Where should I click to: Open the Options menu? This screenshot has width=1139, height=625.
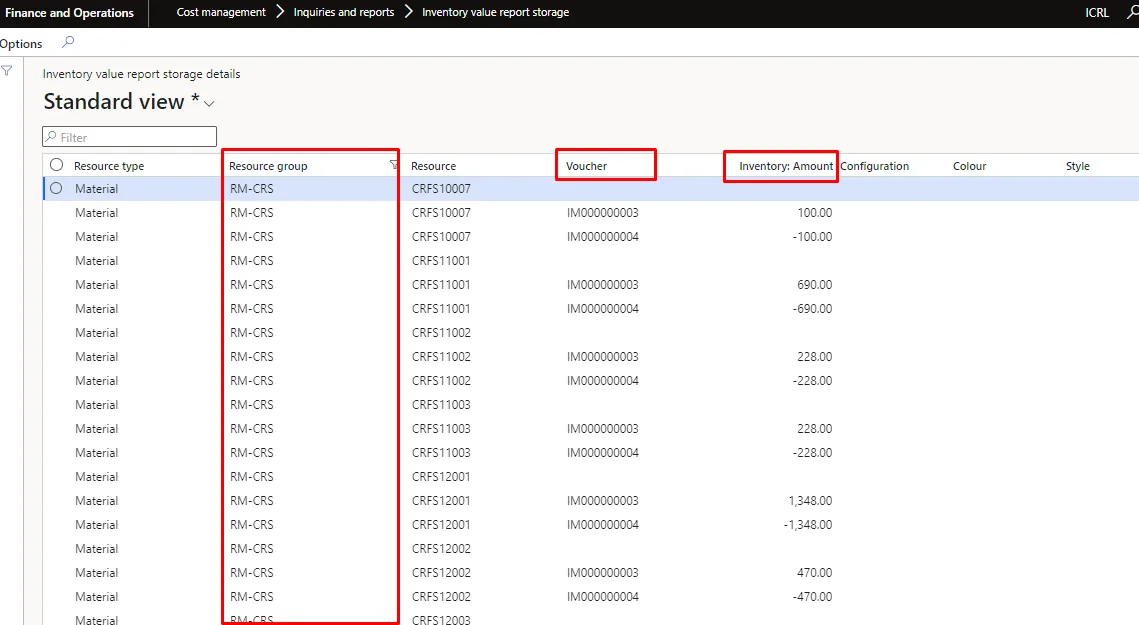click(20, 44)
